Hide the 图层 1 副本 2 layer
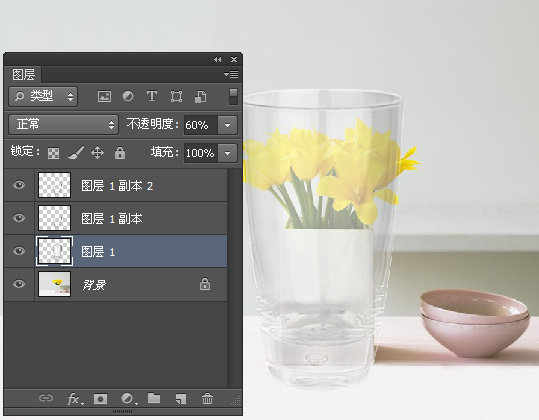 (19, 185)
